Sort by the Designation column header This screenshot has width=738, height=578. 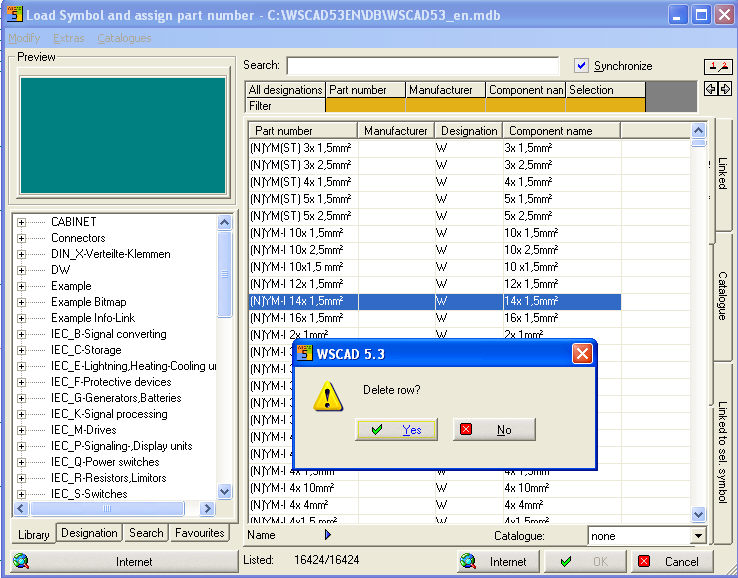click(x=469, y=131)
